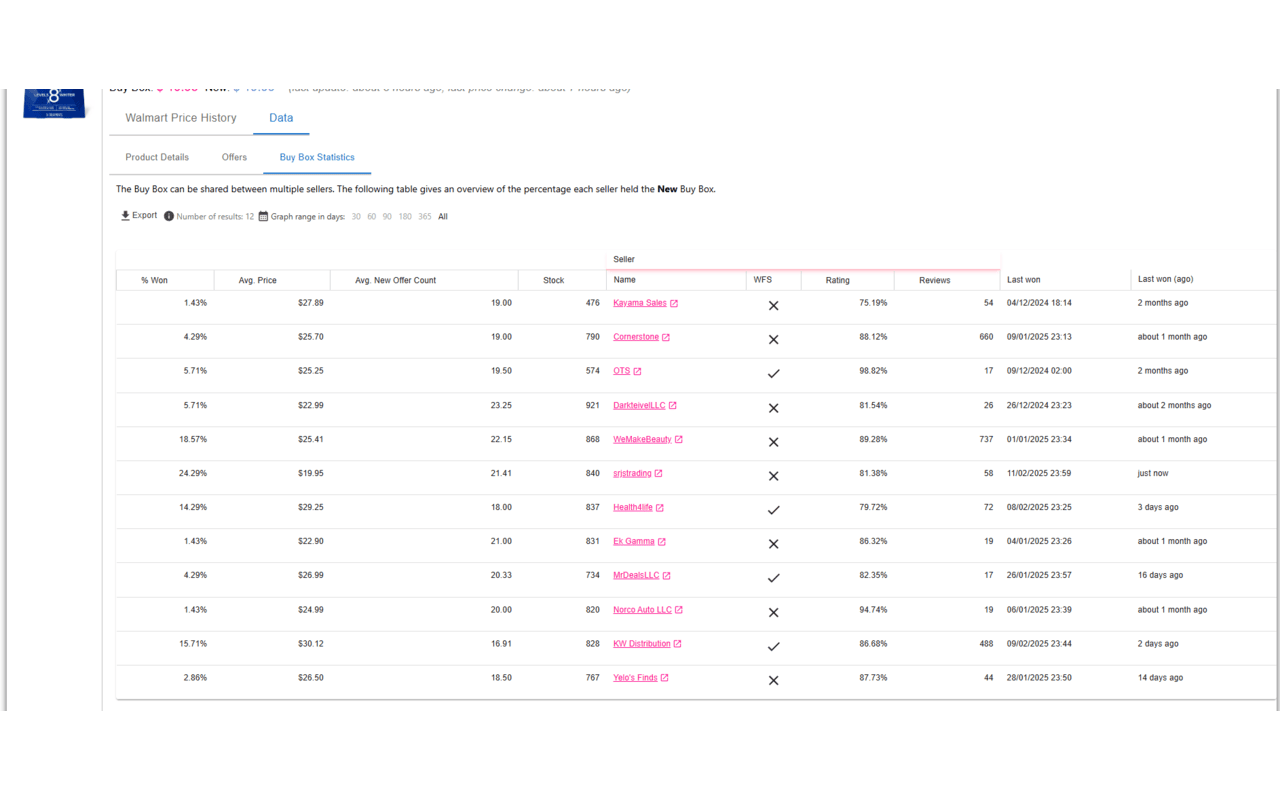Open the srjstrading seller link
The image size is (1280, 800).
(x=632, y=474)
